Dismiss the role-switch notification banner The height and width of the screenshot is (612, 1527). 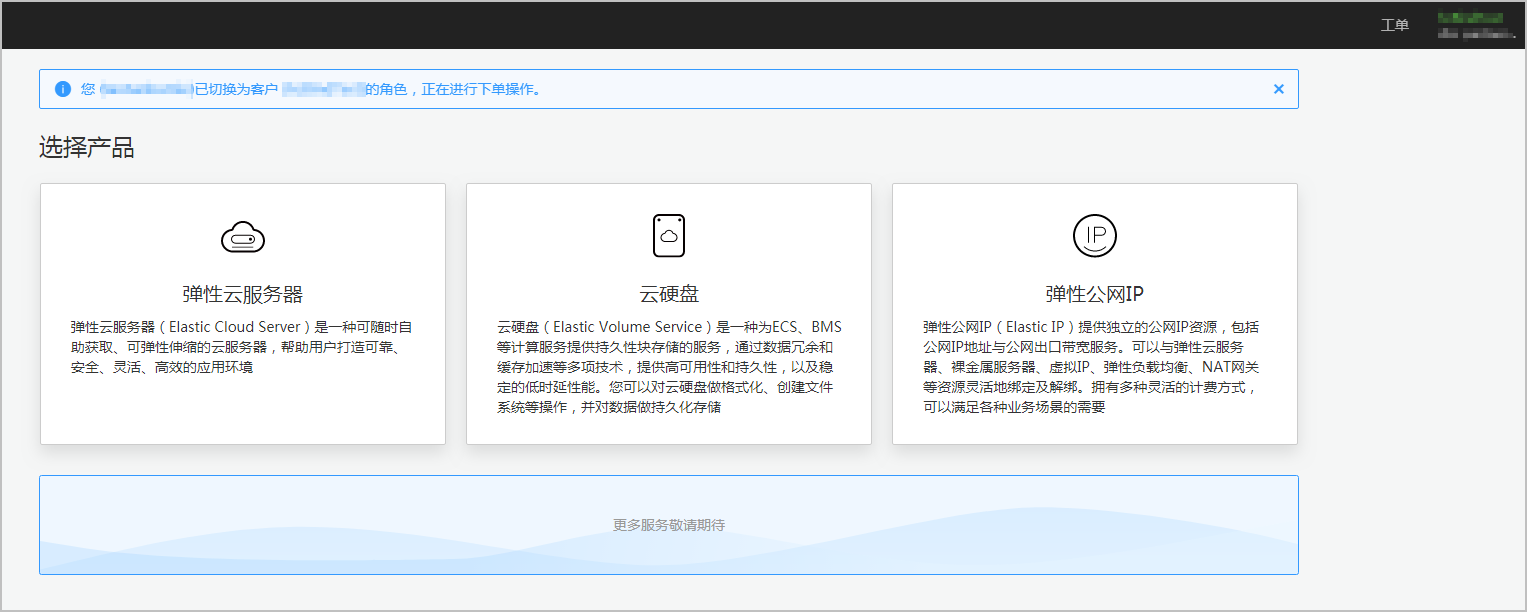(x=1278, y=89)
